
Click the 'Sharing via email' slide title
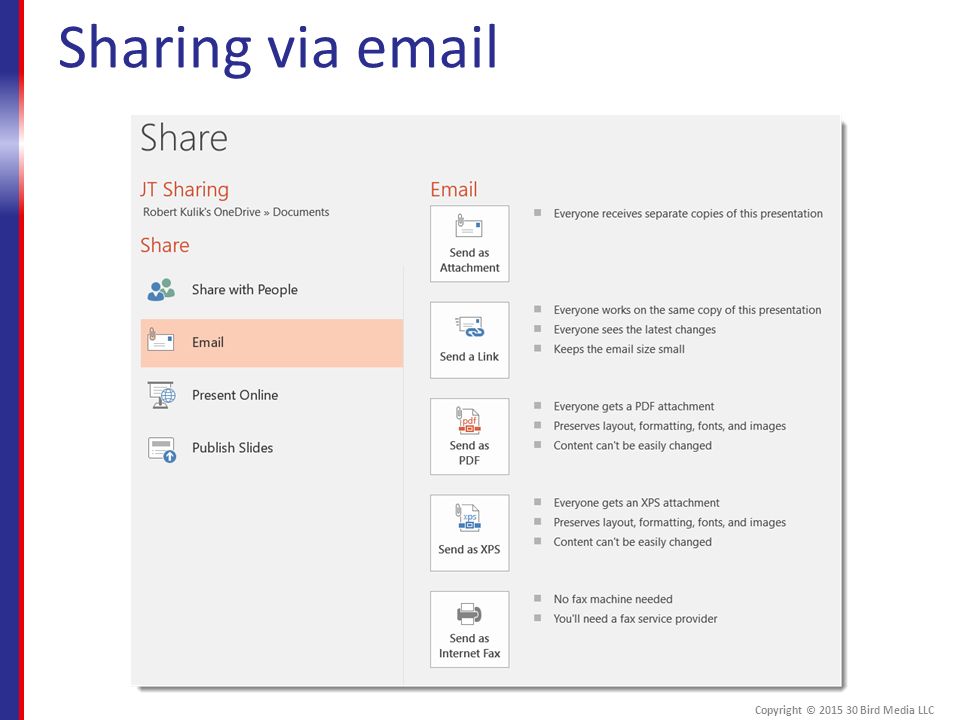click(277, 49)
